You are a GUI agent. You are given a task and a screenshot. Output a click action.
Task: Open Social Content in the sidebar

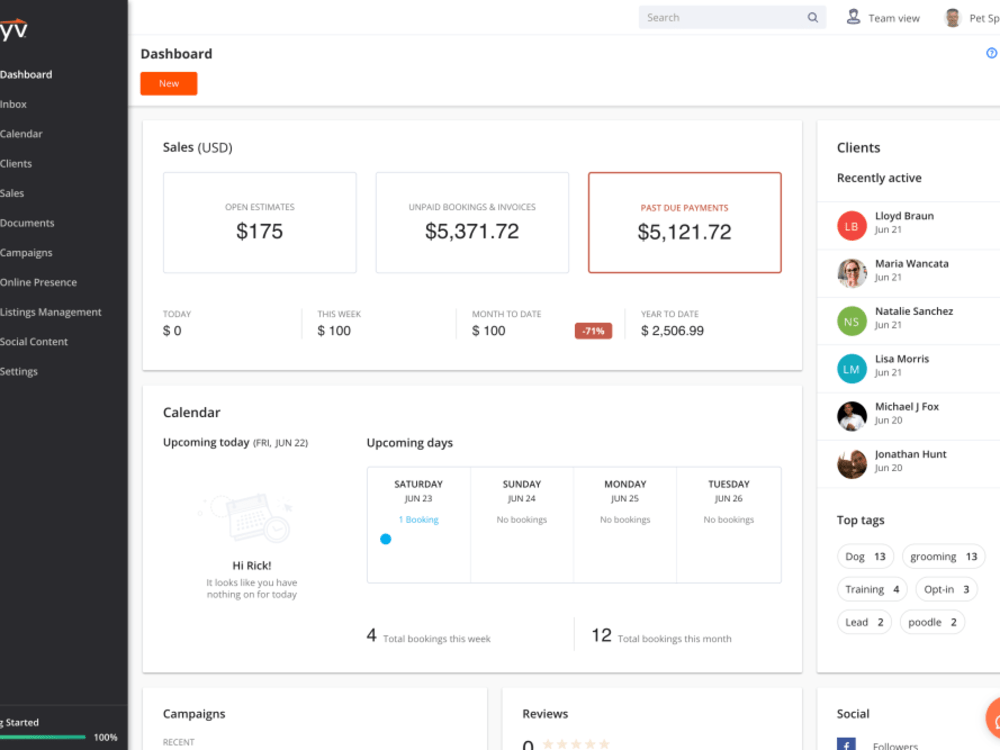pos(34,341)
